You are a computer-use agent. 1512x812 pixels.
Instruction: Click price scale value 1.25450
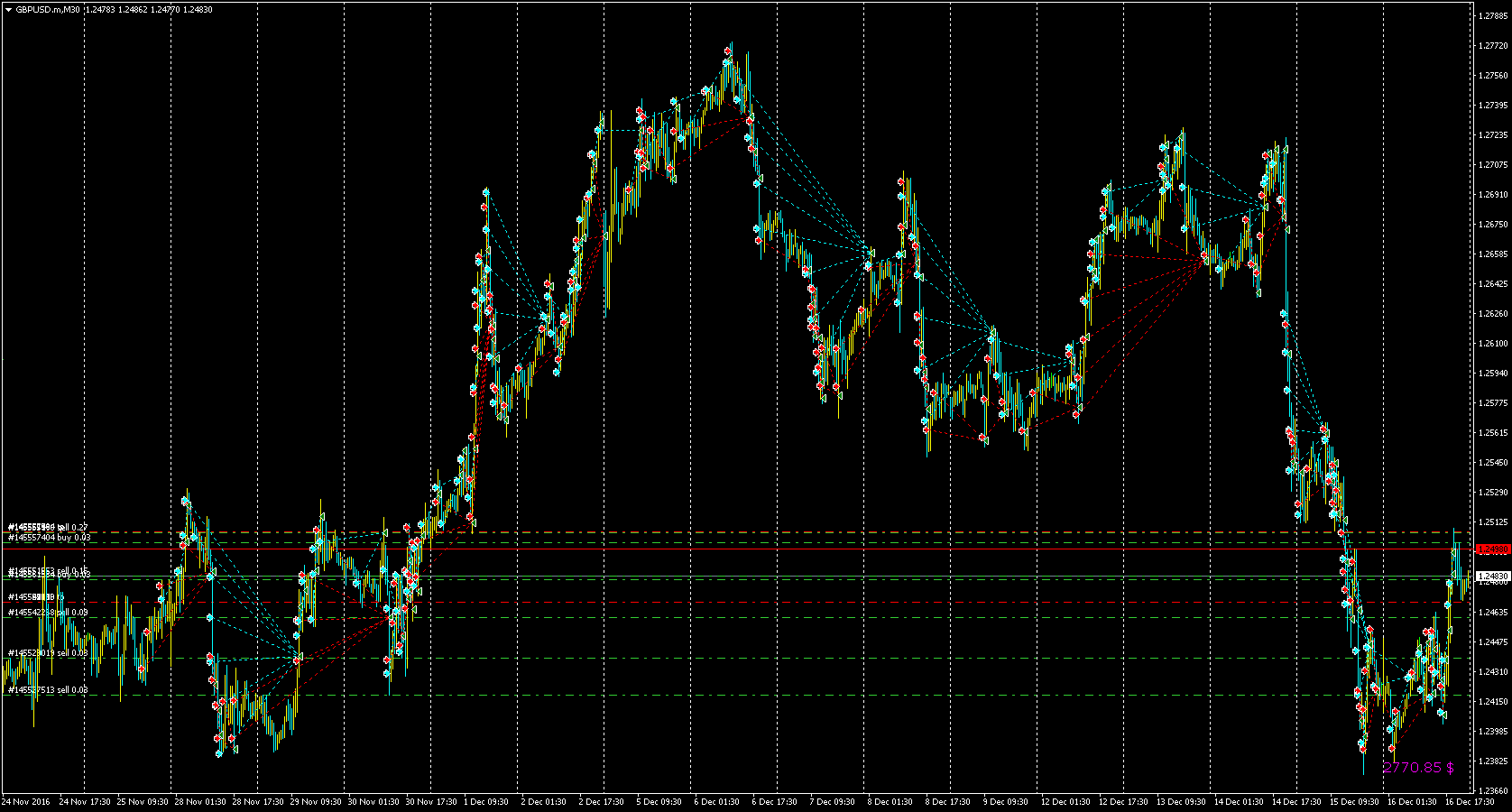(1494, 463)
